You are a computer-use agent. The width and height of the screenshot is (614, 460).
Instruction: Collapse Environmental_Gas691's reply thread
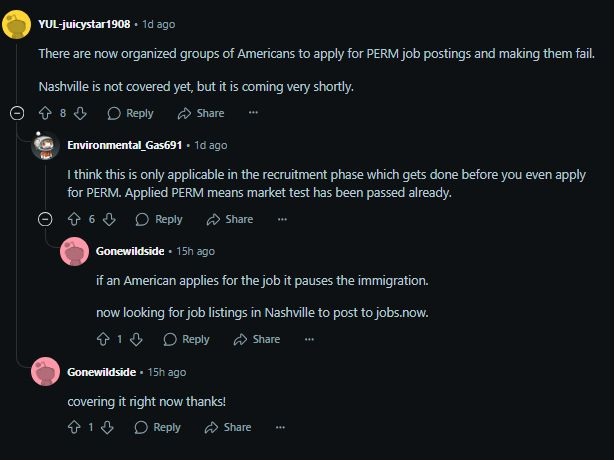(x=45, y=219)
